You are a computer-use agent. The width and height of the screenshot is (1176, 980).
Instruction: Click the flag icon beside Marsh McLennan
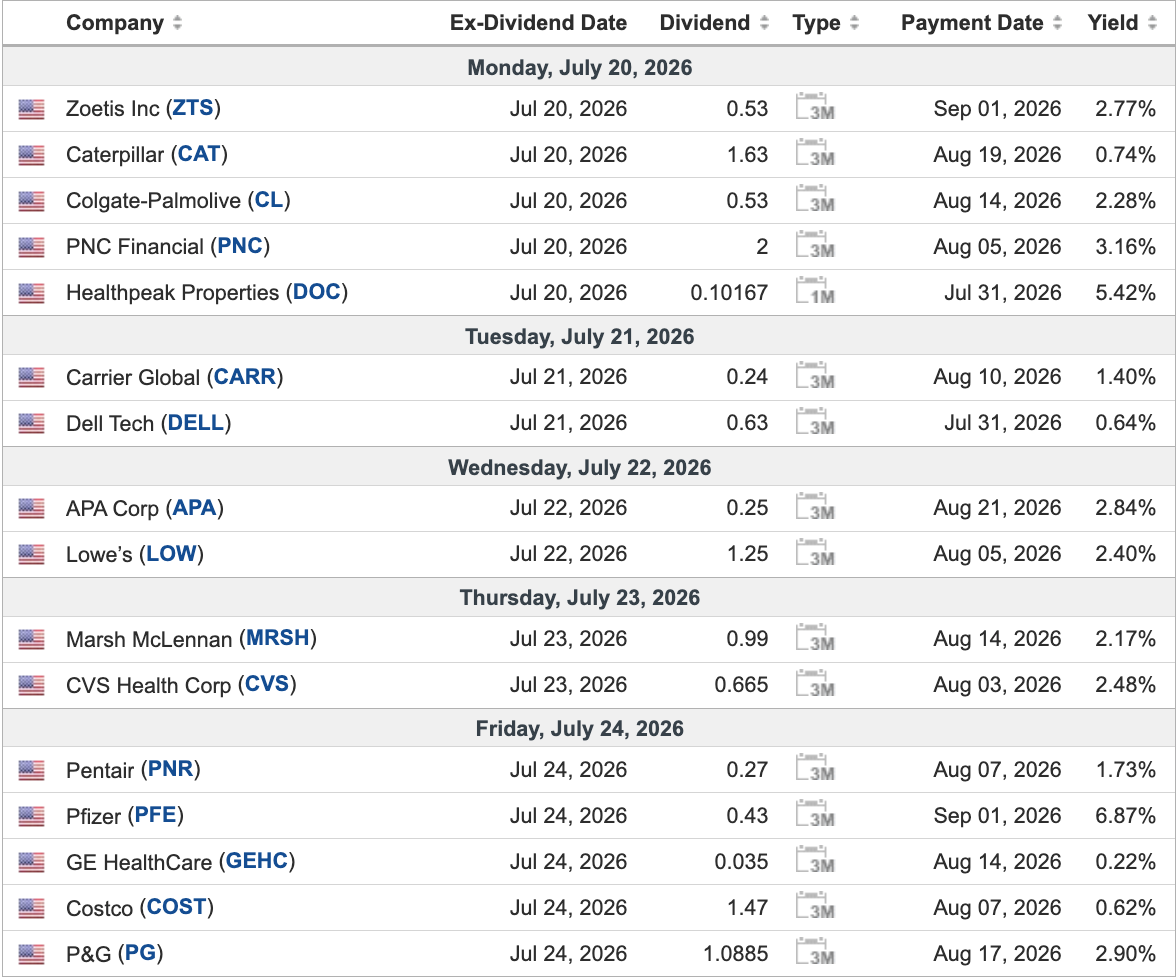point(32,639)
